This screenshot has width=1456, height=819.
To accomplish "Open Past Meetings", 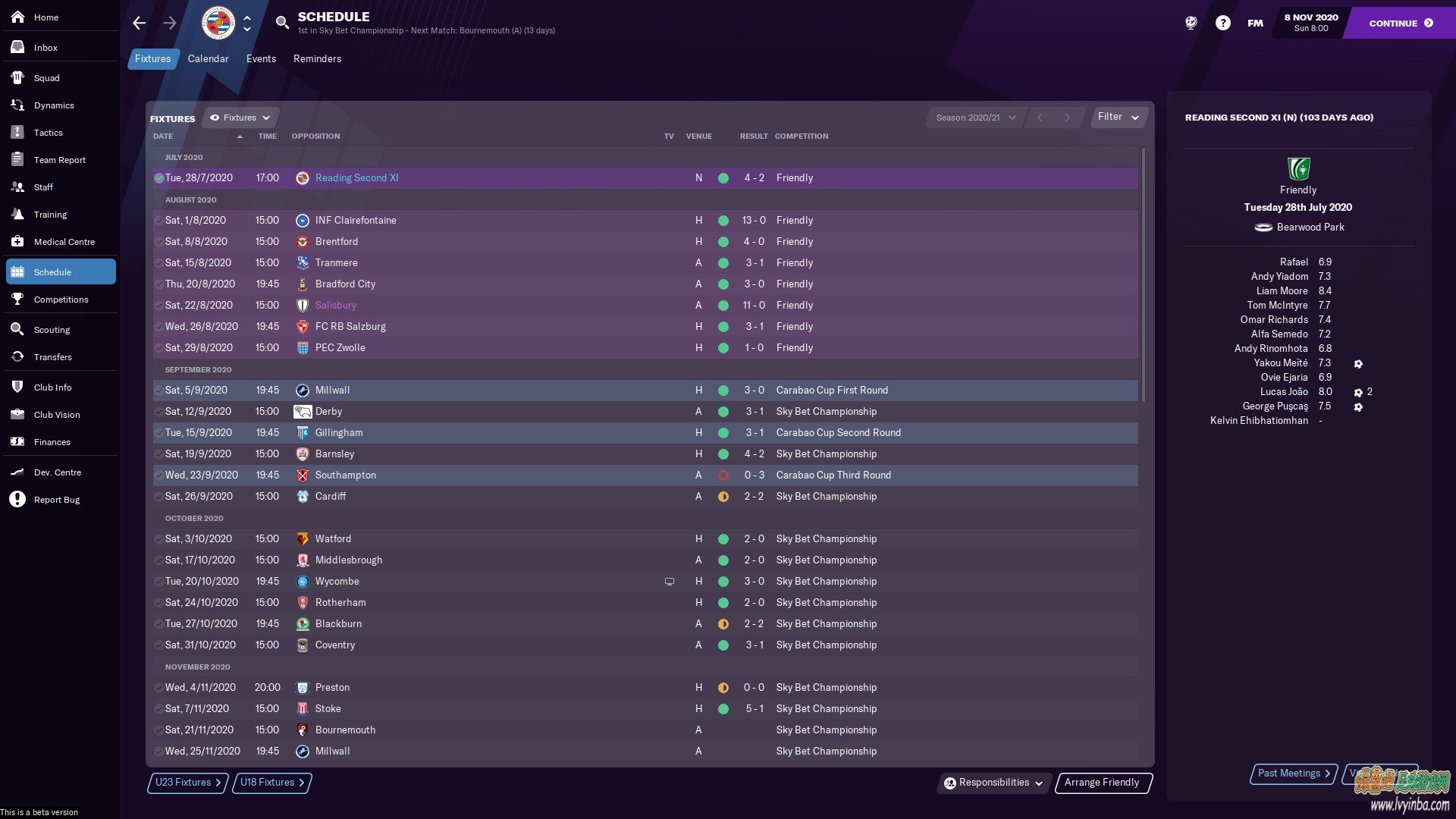I will point(1293,773).
